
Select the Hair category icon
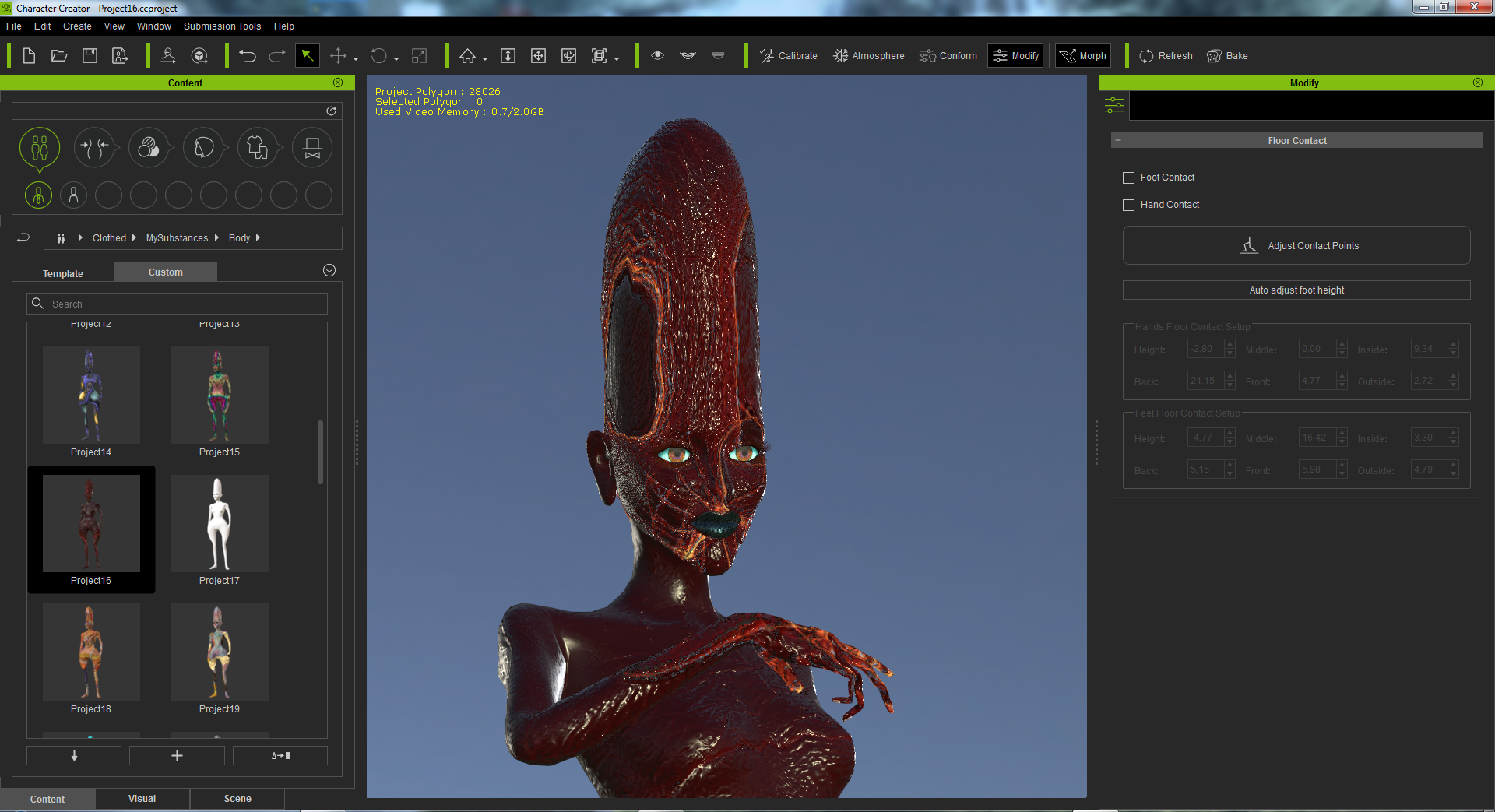[203, 147]
